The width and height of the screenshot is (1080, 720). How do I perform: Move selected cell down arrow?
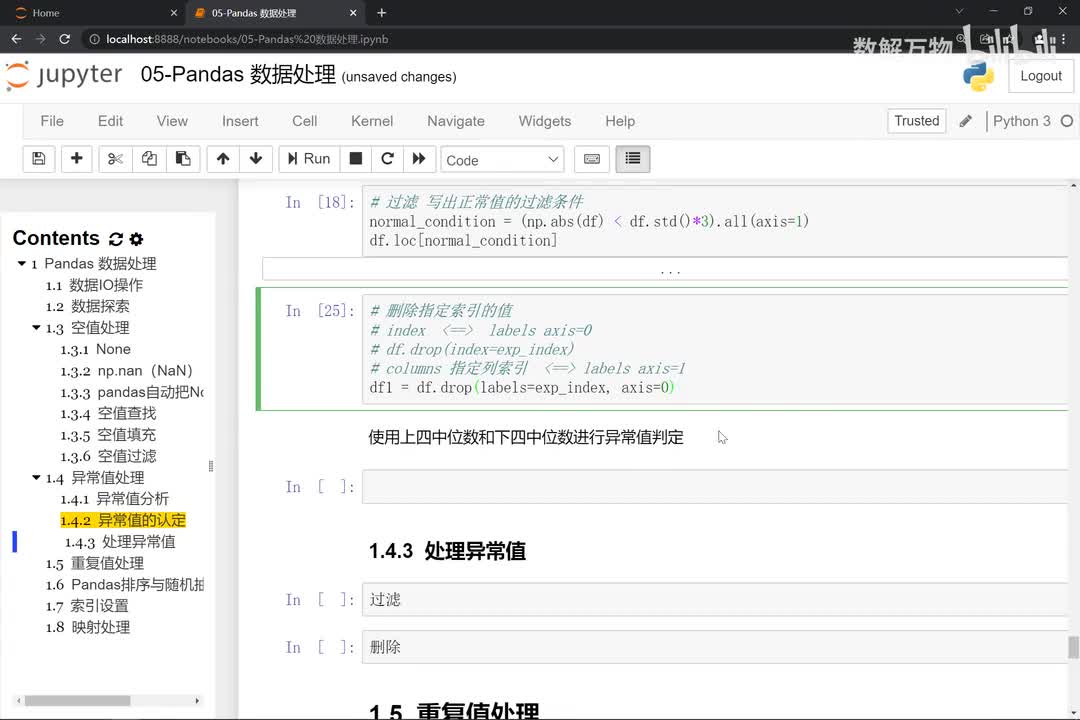pyautogui.click(x=256, y=159)
